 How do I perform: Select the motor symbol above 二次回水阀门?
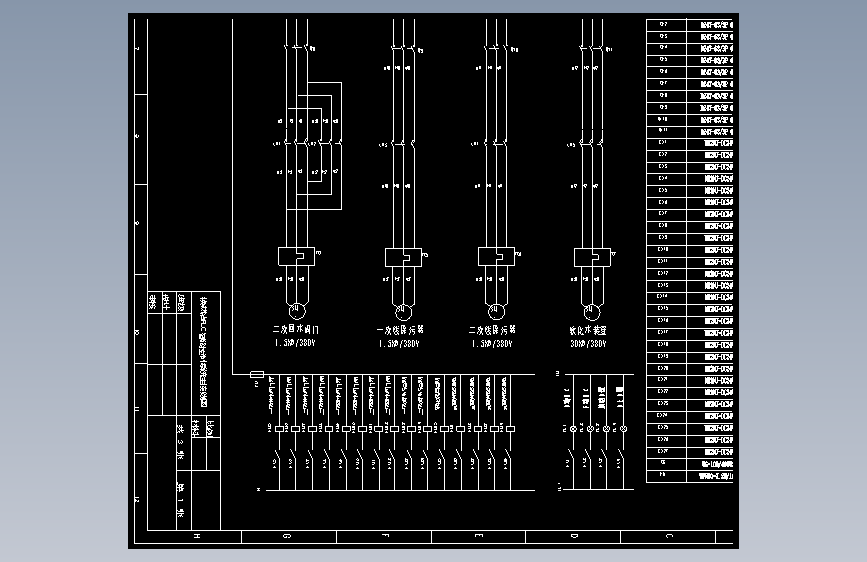[x=296, y=311]
